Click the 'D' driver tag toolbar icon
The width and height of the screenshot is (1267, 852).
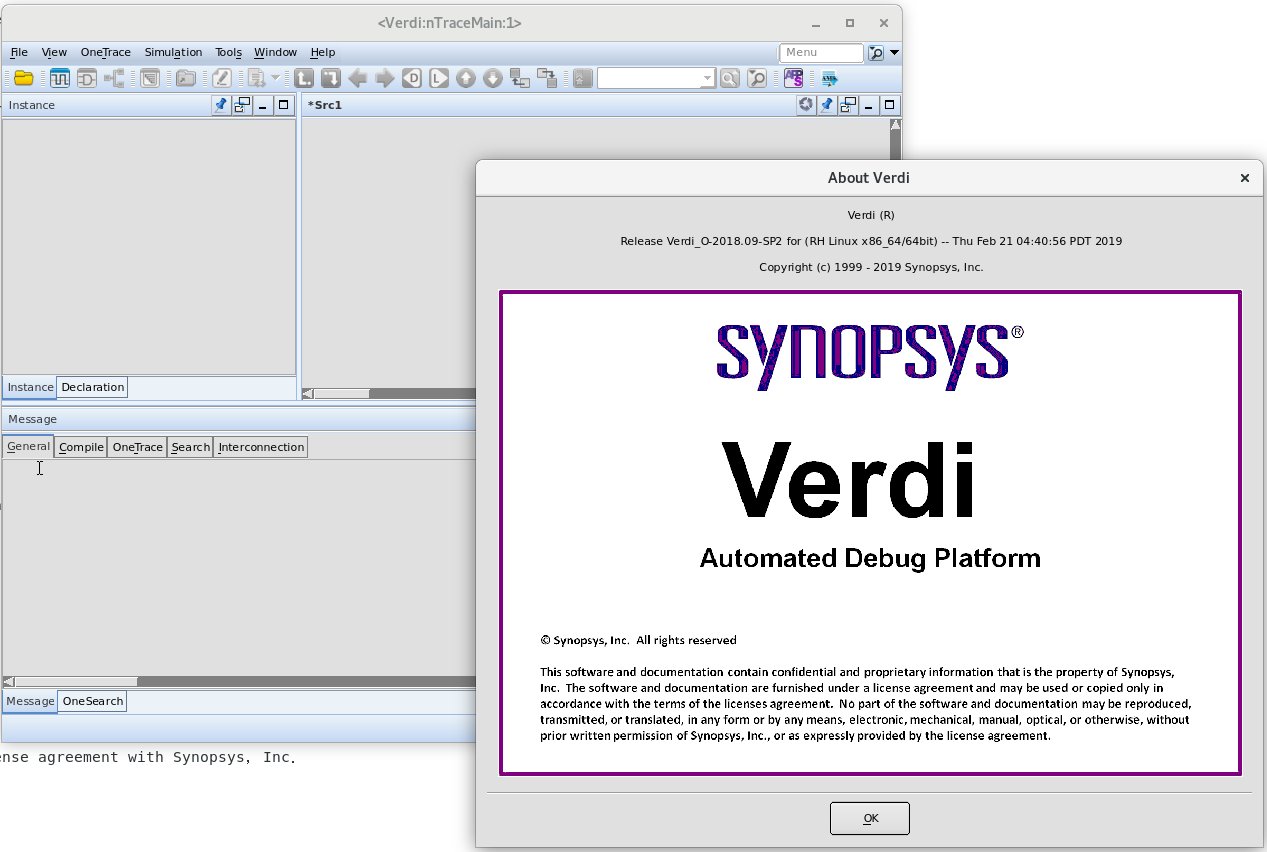click(412, 78)
